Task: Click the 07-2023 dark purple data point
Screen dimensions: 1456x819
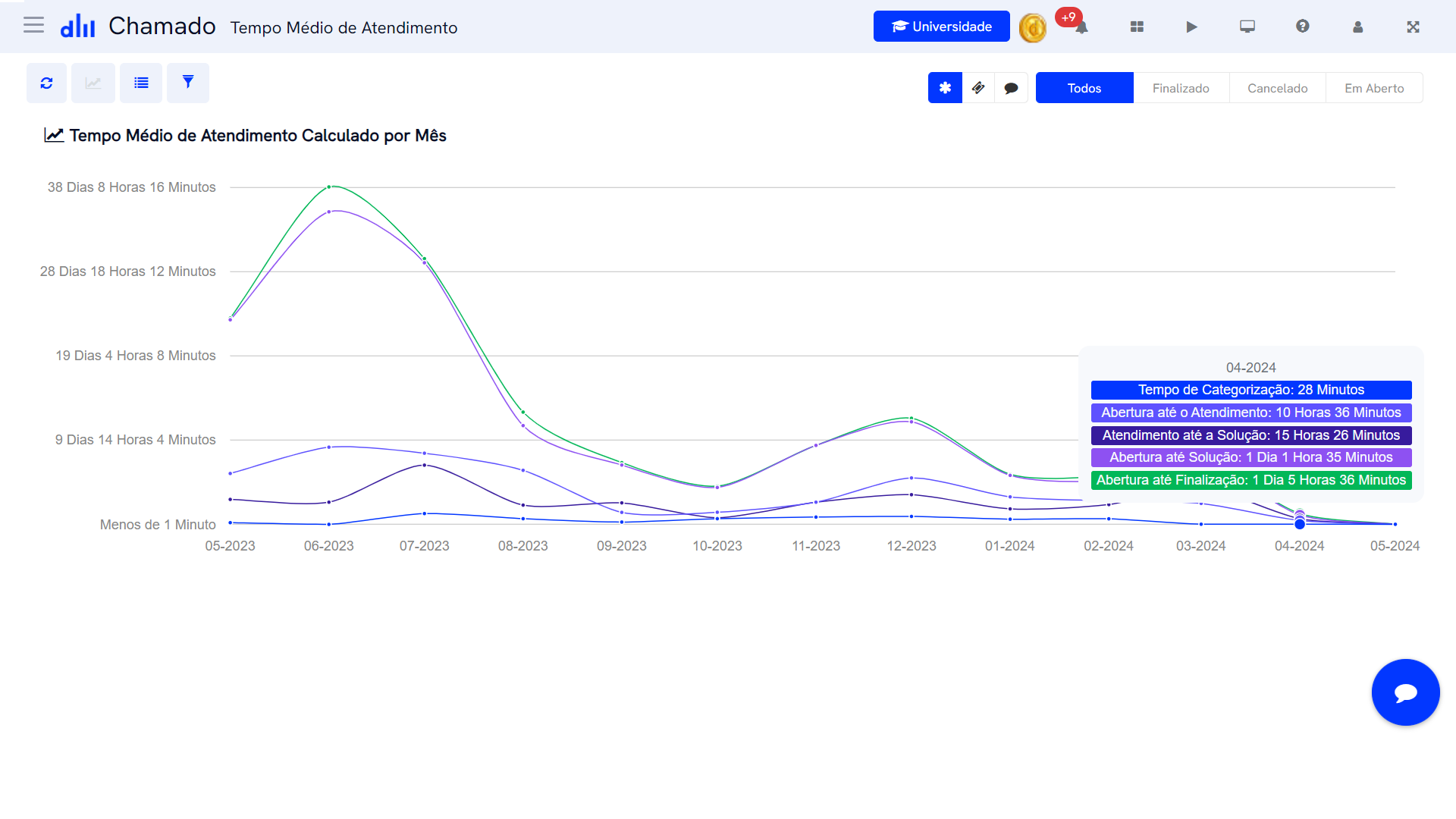Action: click(x=424, y=465)
